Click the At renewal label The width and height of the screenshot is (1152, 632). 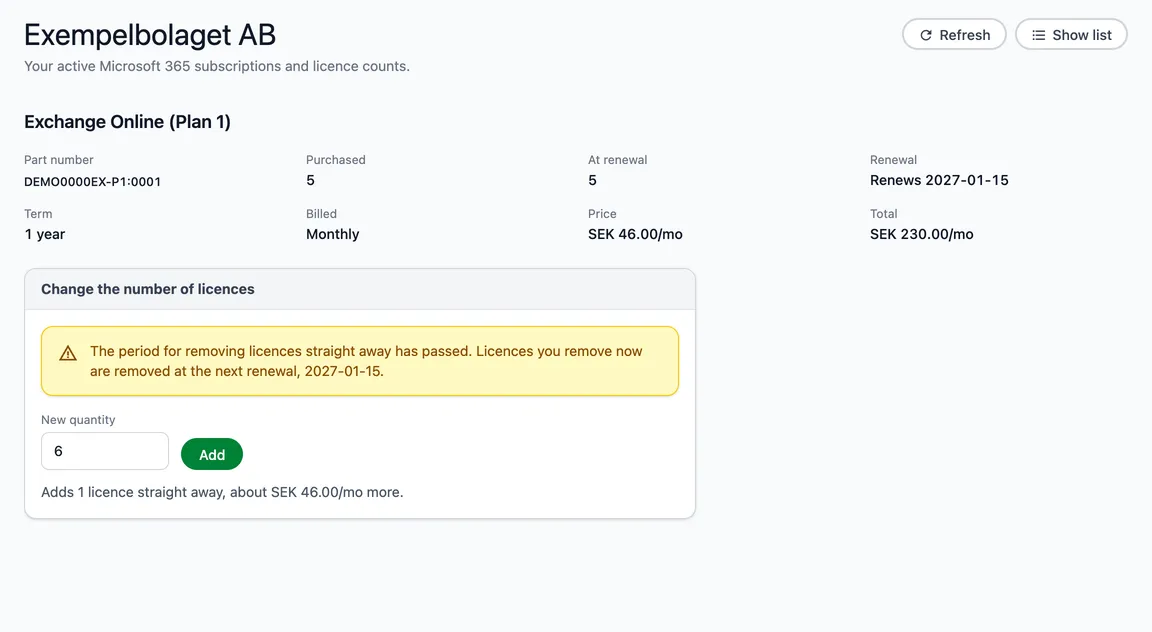tap(617, 159)
